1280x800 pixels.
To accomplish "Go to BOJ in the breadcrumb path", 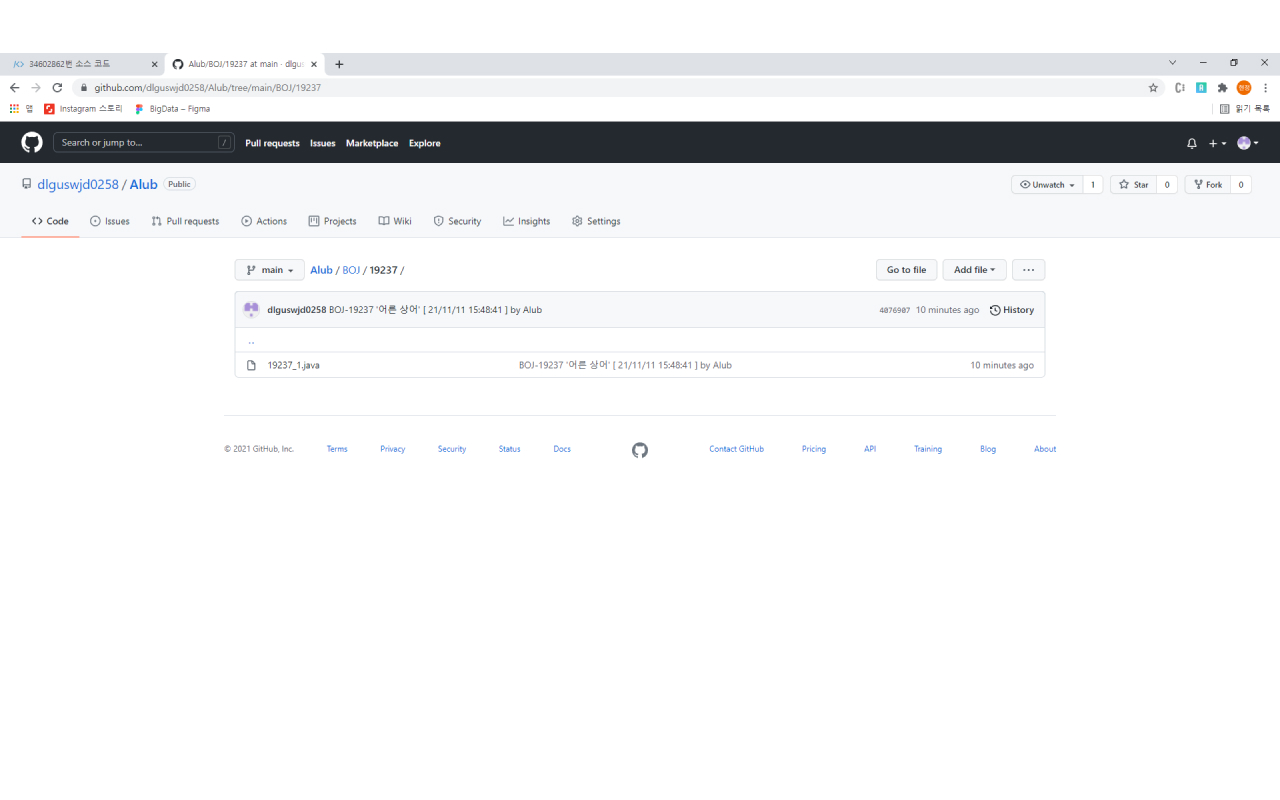I will [x=351, y=270].
